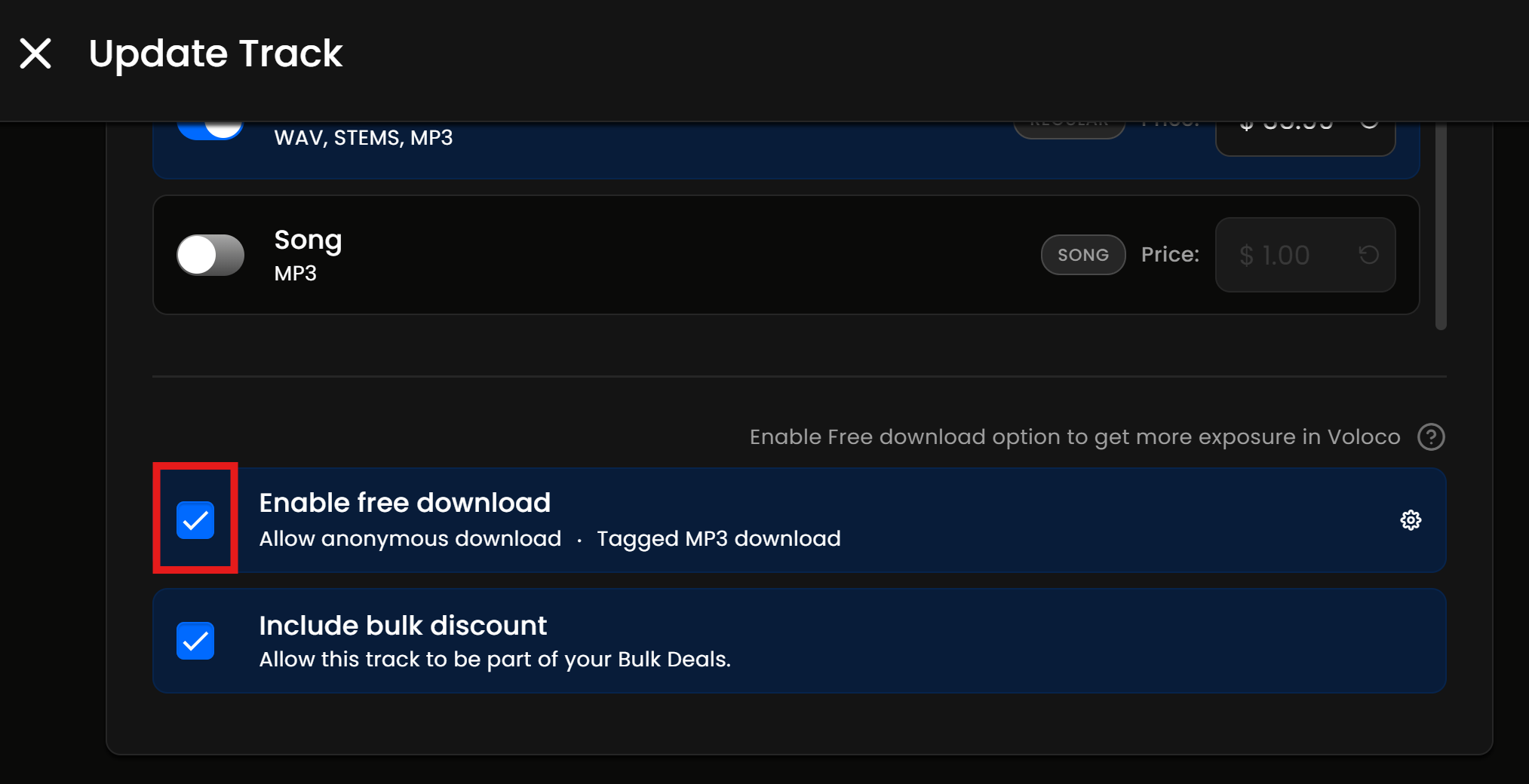The image size is (1529, 784).
Task: Click the Include bulk discount label
Action: pos(403,626)
